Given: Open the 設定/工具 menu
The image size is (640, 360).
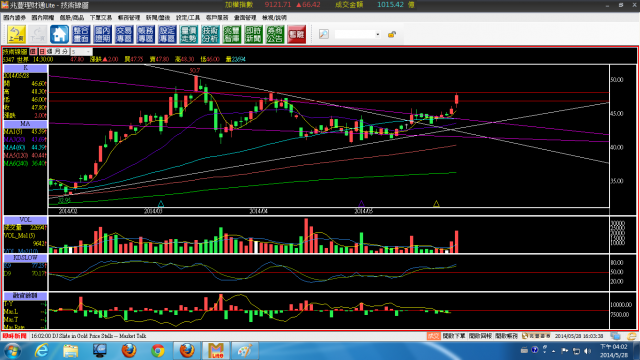Looking at the screenshot, I should click(188, 18).
